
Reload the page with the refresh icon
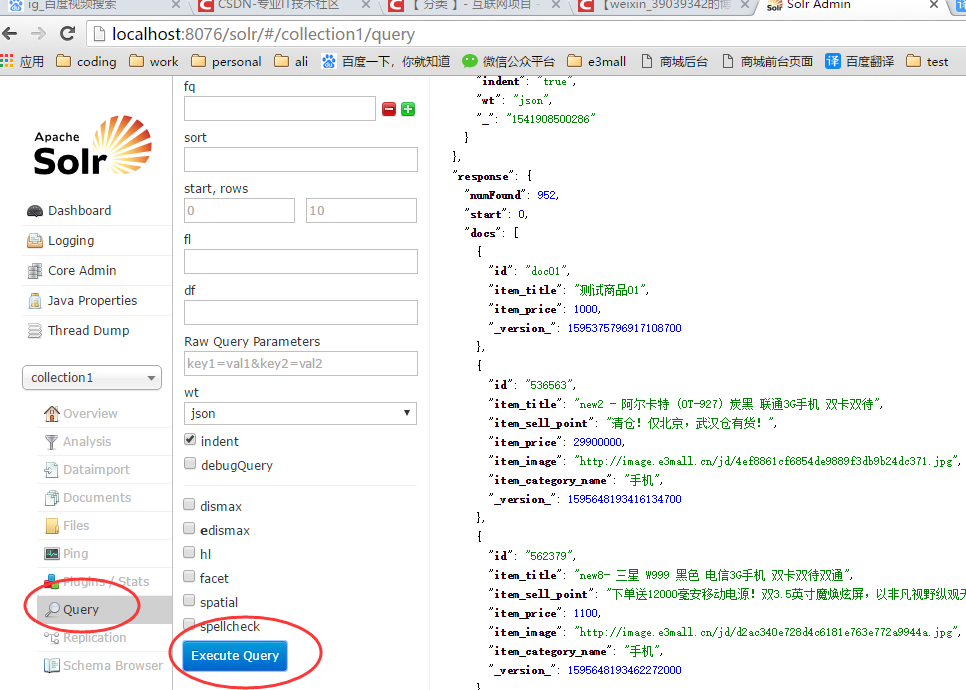(x=68, y=34)
